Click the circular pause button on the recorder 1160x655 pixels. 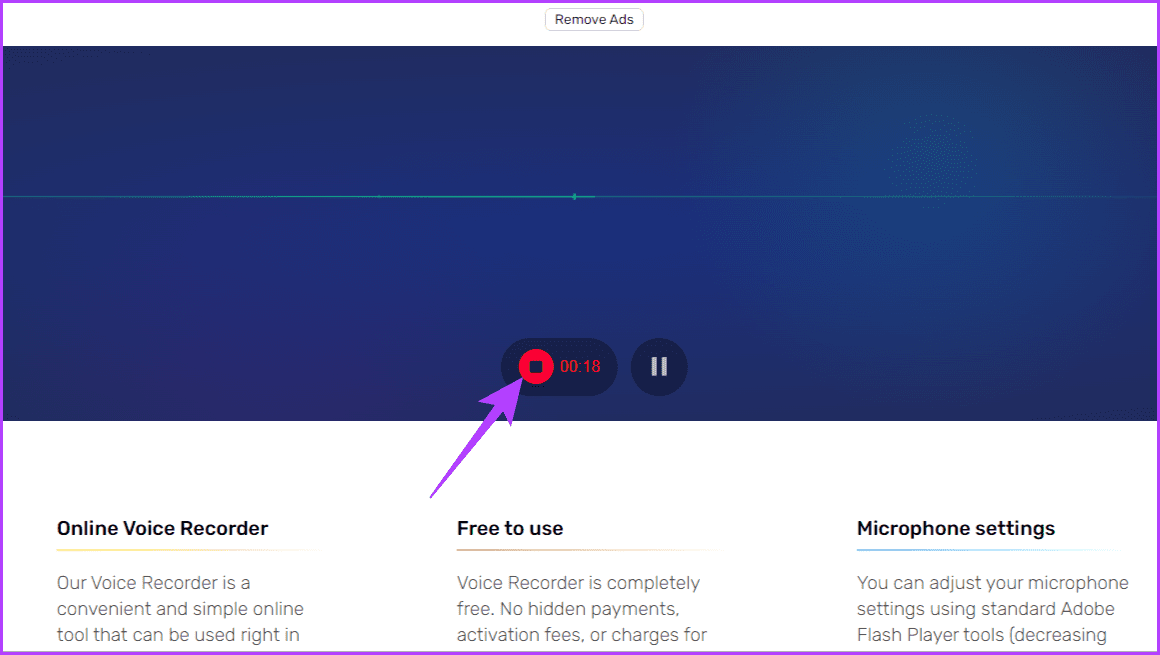coord(658,366)
